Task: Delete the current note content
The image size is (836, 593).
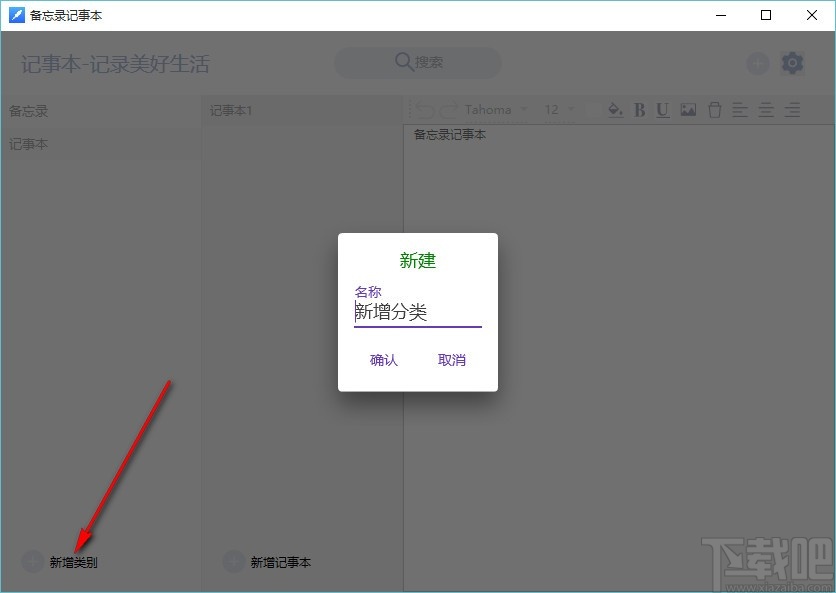Action: [714, 110]
